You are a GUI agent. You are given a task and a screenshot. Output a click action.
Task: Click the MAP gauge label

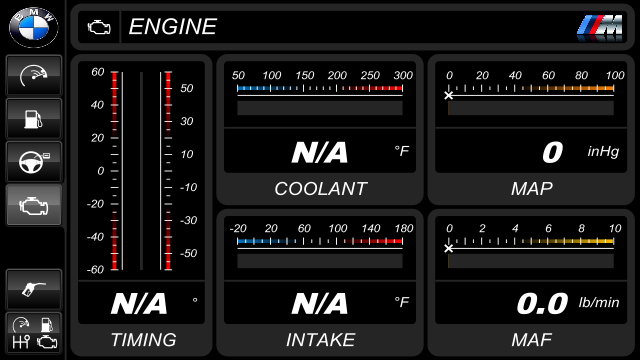click(531, 189)
